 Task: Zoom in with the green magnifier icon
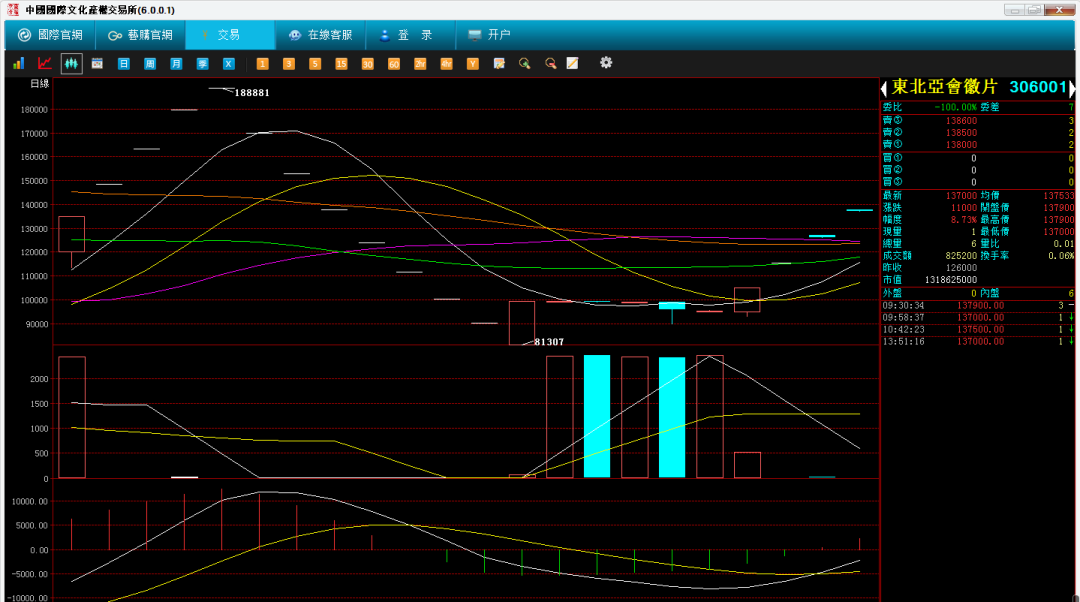tap(525, 63)
